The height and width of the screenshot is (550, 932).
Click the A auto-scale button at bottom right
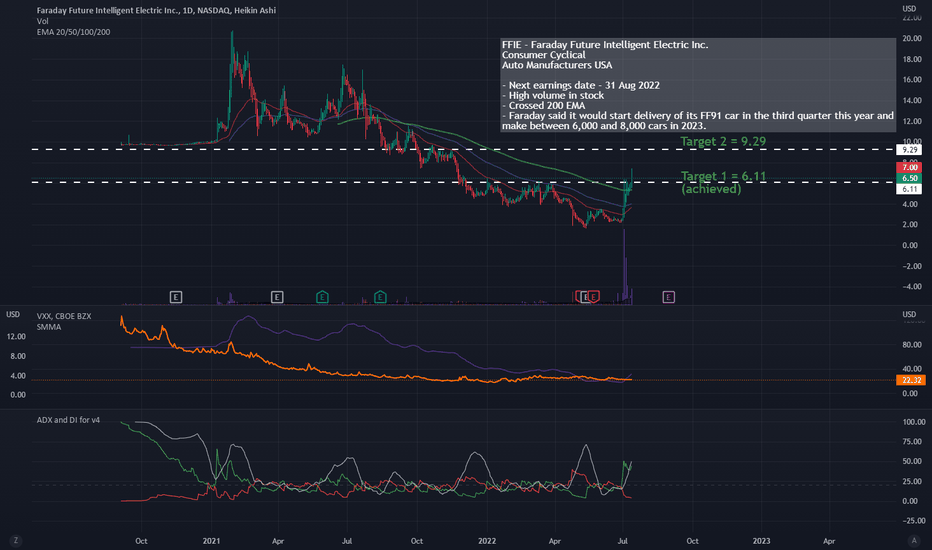(x=914, y=540)
